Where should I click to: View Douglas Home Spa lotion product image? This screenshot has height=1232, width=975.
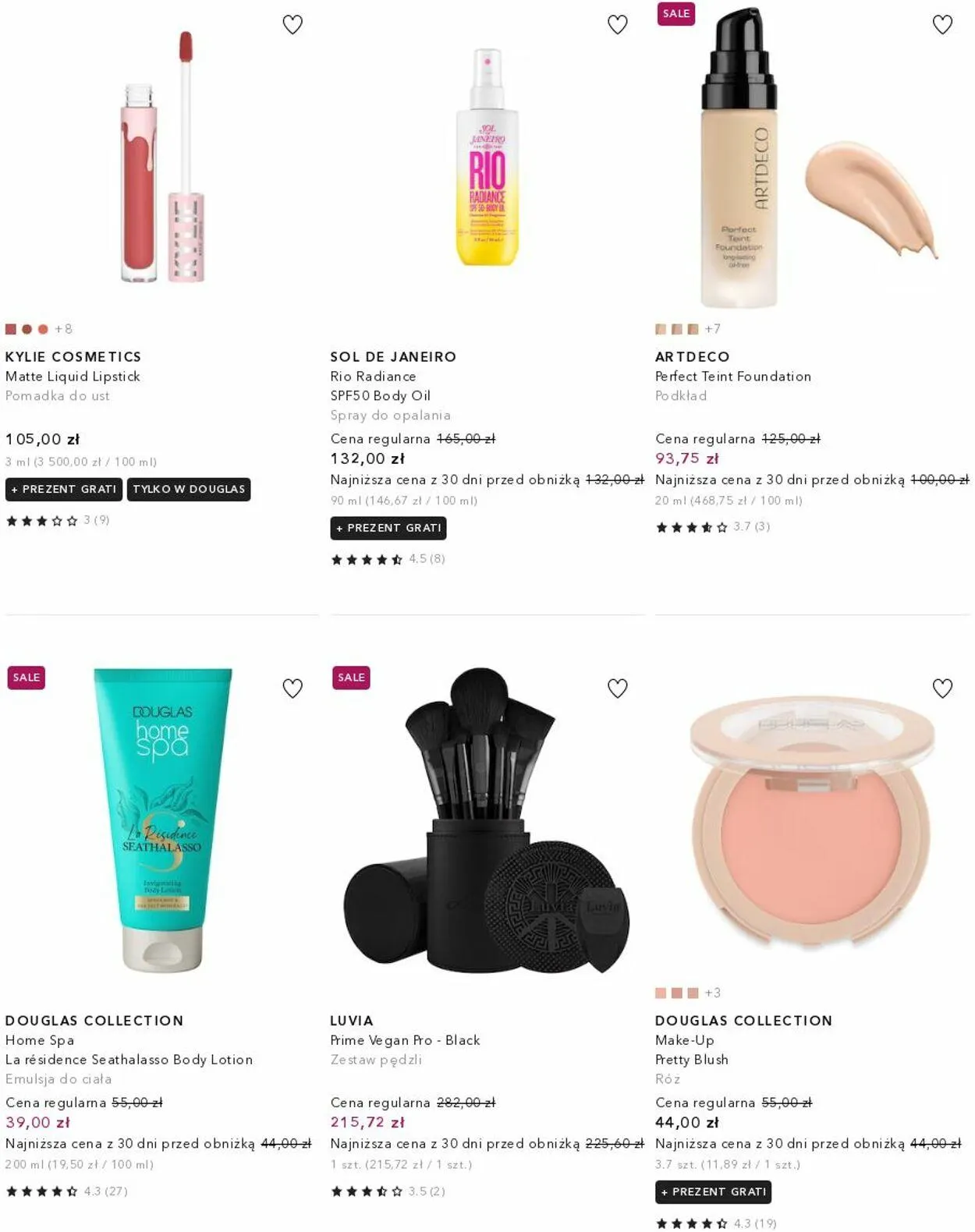(x=162, y=819)
